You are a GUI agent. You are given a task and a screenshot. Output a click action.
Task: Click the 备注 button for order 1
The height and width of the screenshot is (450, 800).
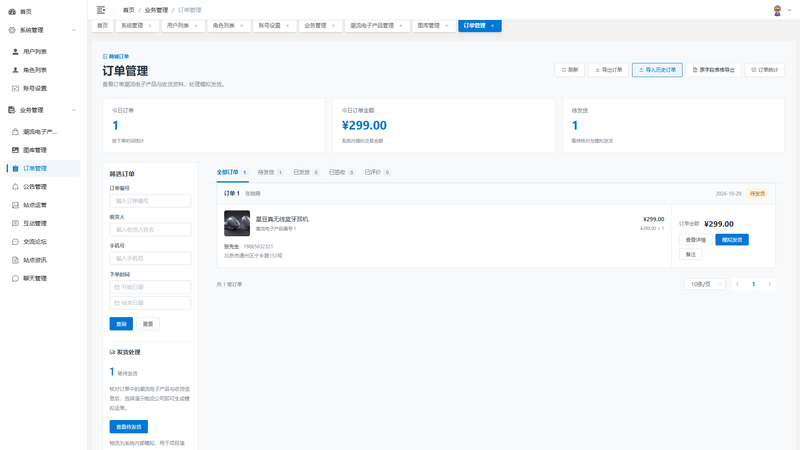(x=691, y=254)
